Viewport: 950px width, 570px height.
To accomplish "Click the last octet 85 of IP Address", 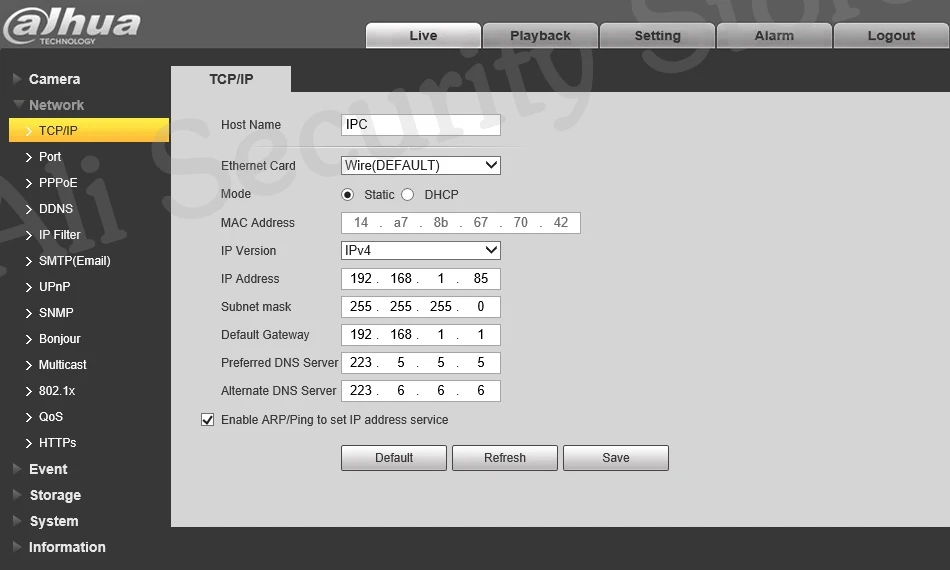I will tap(480, 279).
